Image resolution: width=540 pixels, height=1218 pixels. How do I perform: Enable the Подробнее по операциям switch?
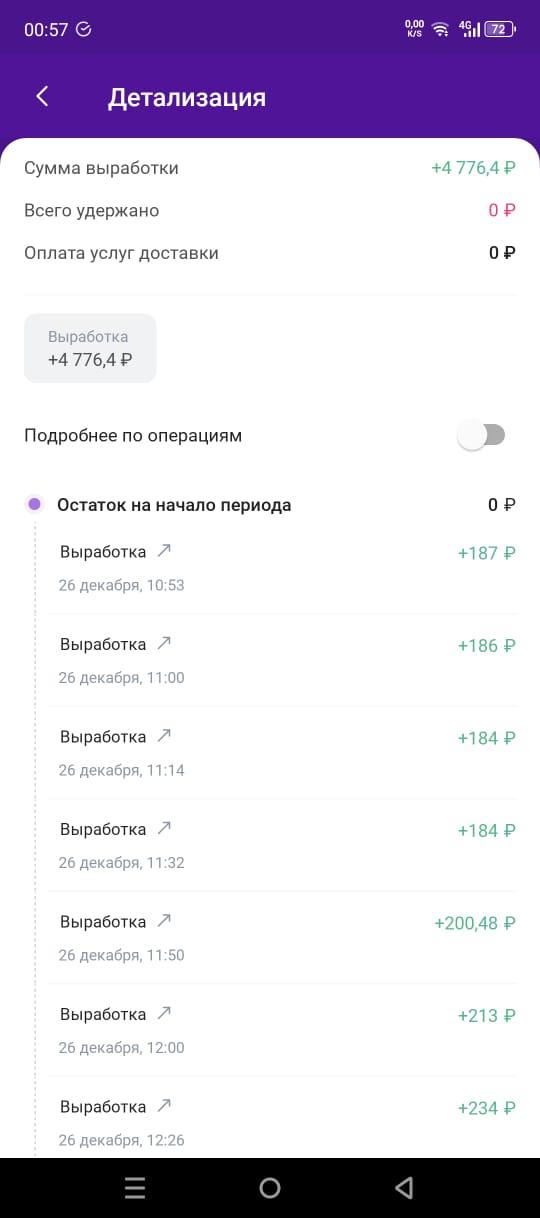tap(481, 435)
